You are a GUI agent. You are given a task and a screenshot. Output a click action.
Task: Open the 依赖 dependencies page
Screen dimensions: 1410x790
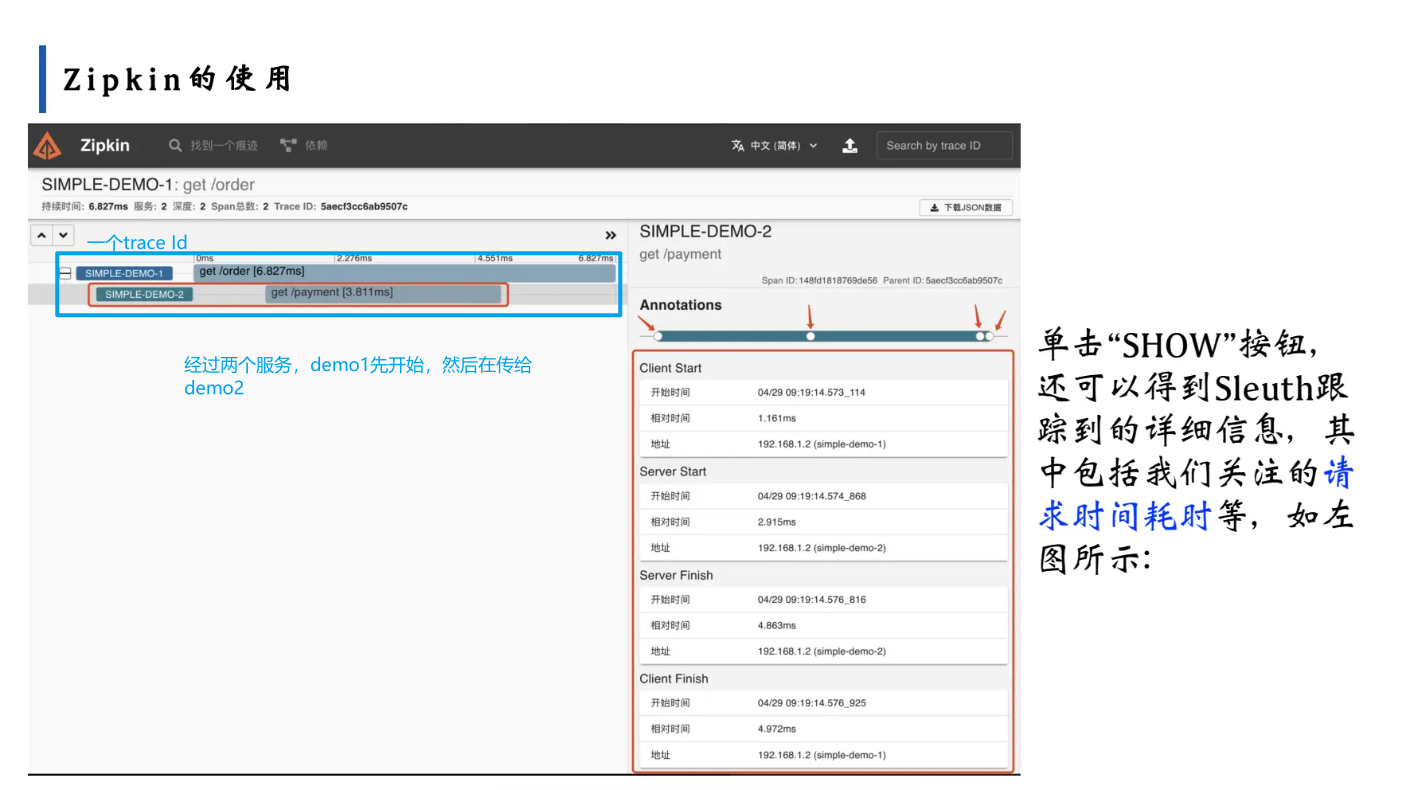[x=304, y=146]
